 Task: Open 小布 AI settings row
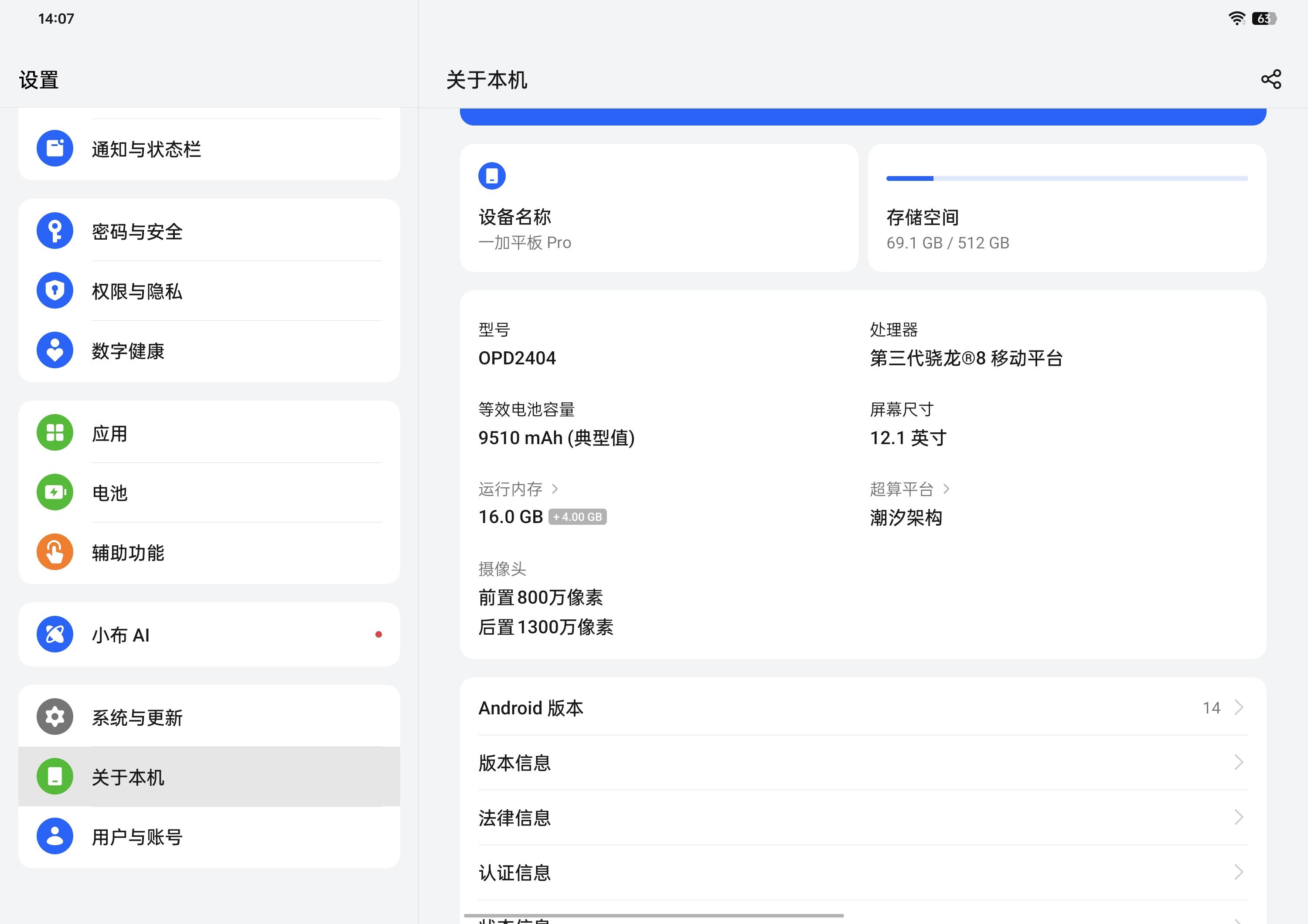(x=209, y=634)
